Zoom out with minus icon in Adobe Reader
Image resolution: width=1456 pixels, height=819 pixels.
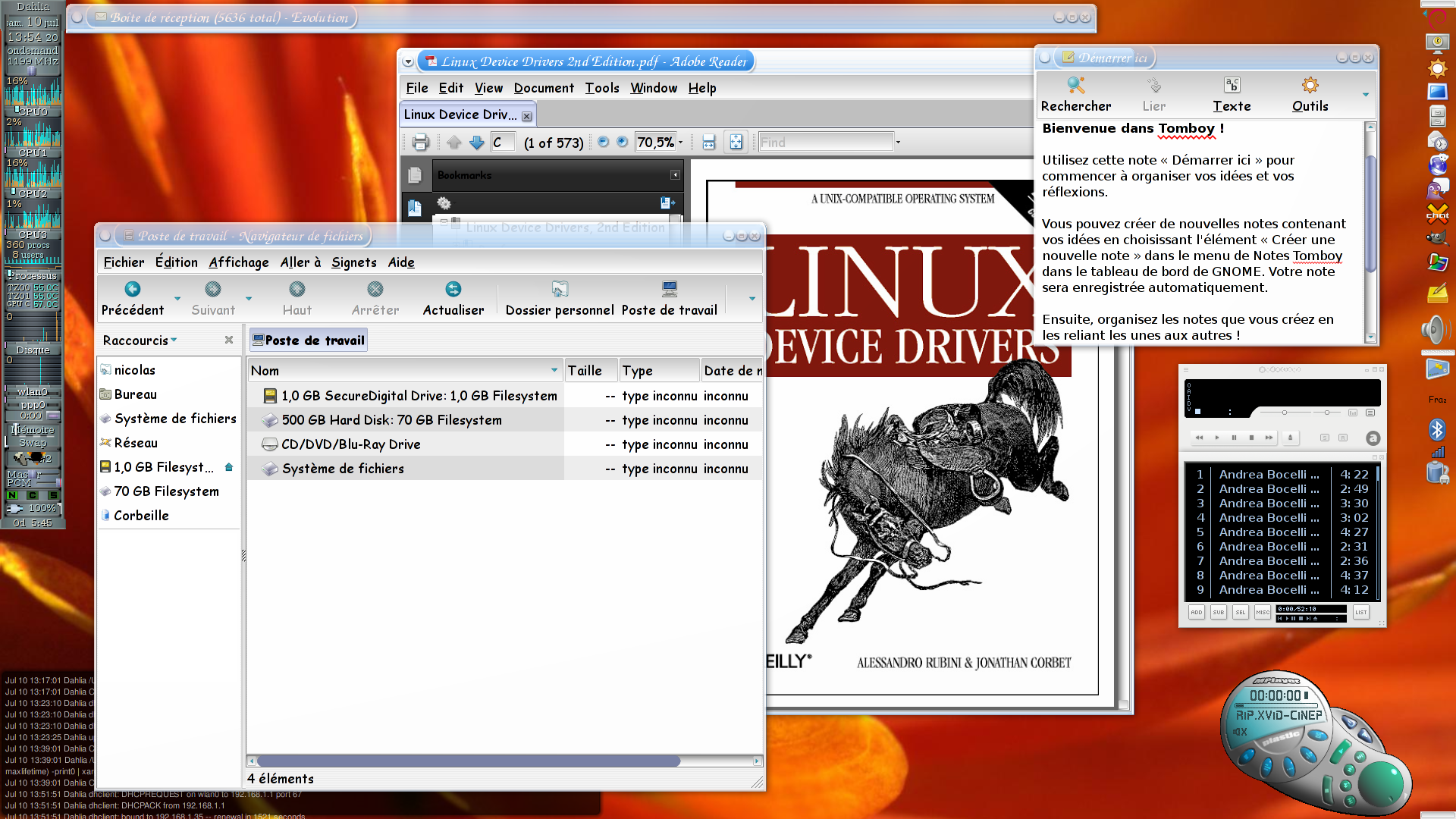pos(603,142)
